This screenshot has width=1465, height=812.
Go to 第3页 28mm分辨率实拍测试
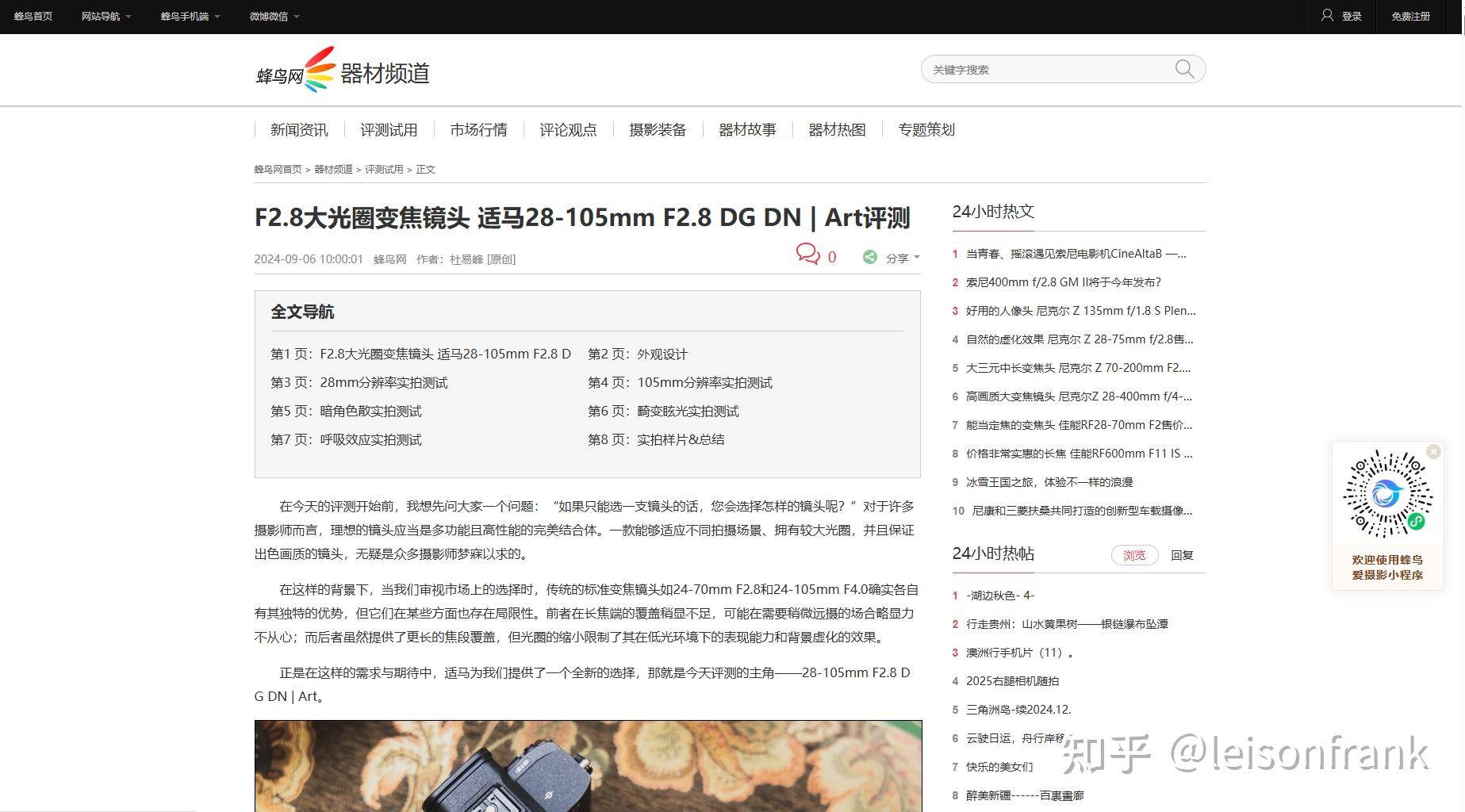click(359, 382)
